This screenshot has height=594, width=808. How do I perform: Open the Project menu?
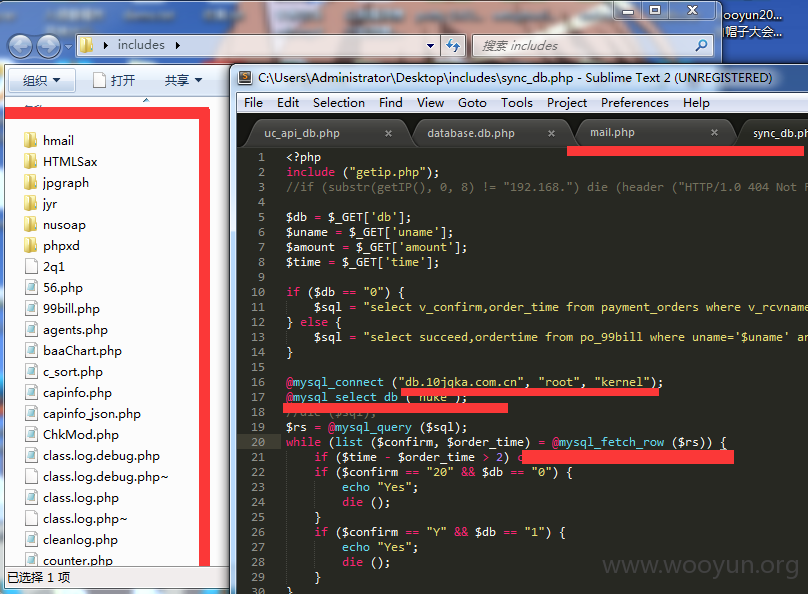567,103
